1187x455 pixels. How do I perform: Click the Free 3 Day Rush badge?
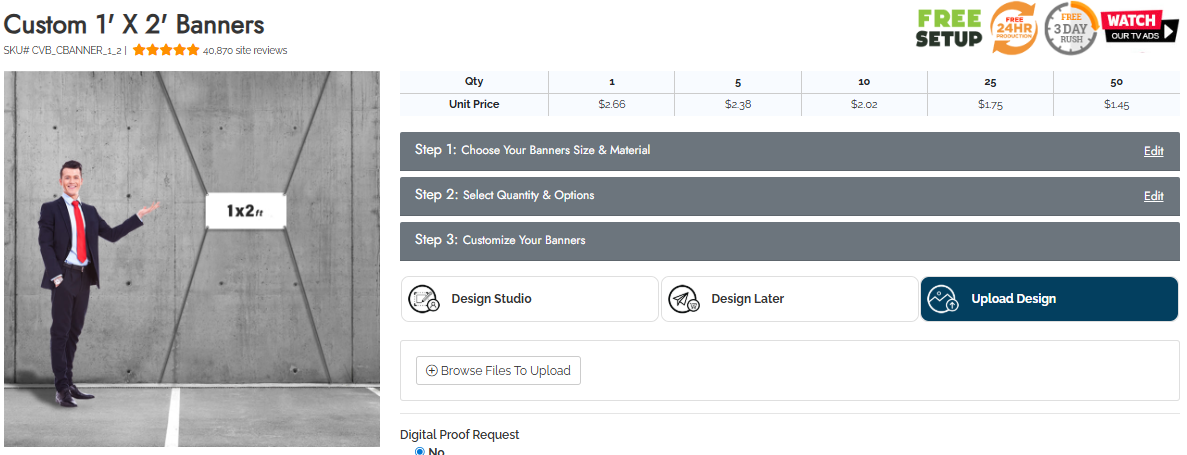pyautogui.click(x=1070, y=29)
